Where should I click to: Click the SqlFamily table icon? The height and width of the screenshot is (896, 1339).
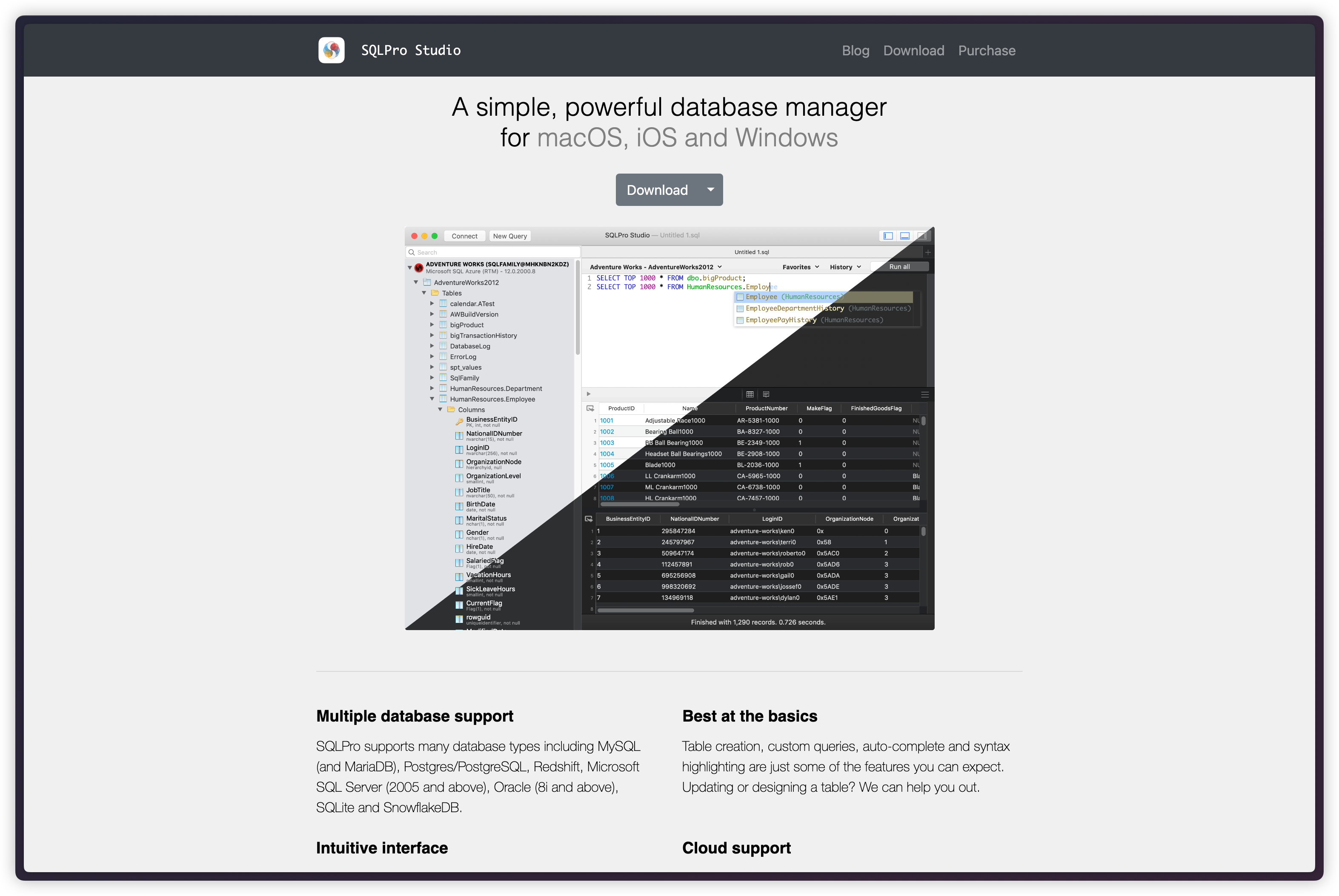(443, 378)
